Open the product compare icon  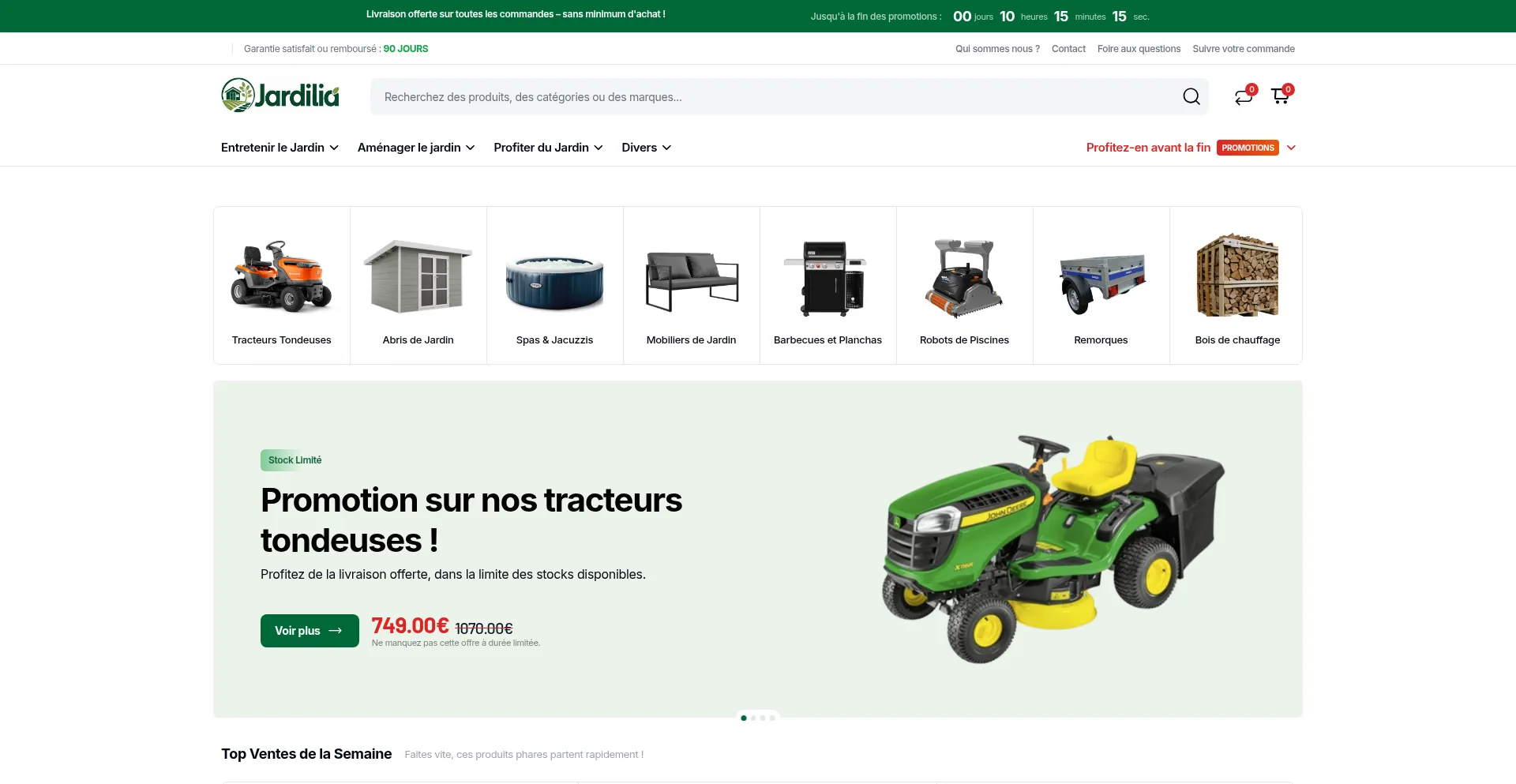(1244, 96)
